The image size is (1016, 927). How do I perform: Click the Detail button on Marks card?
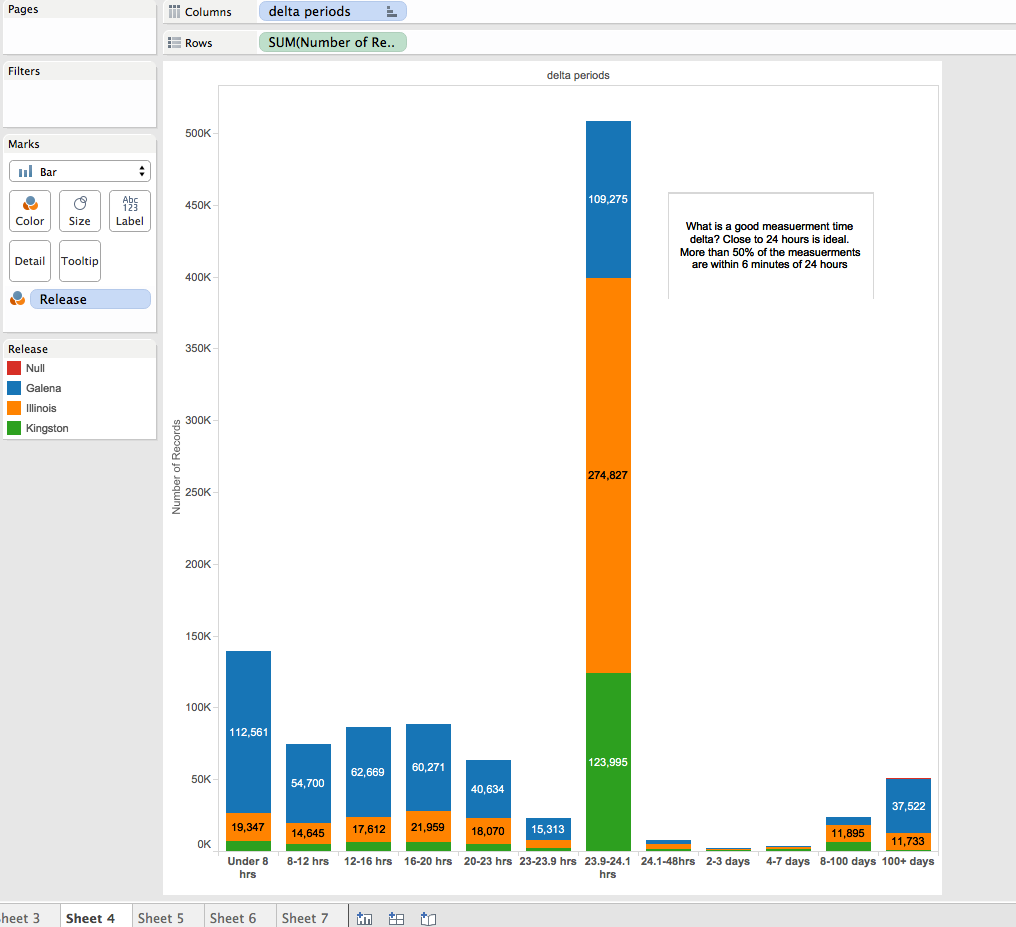(x=30, y=261)
